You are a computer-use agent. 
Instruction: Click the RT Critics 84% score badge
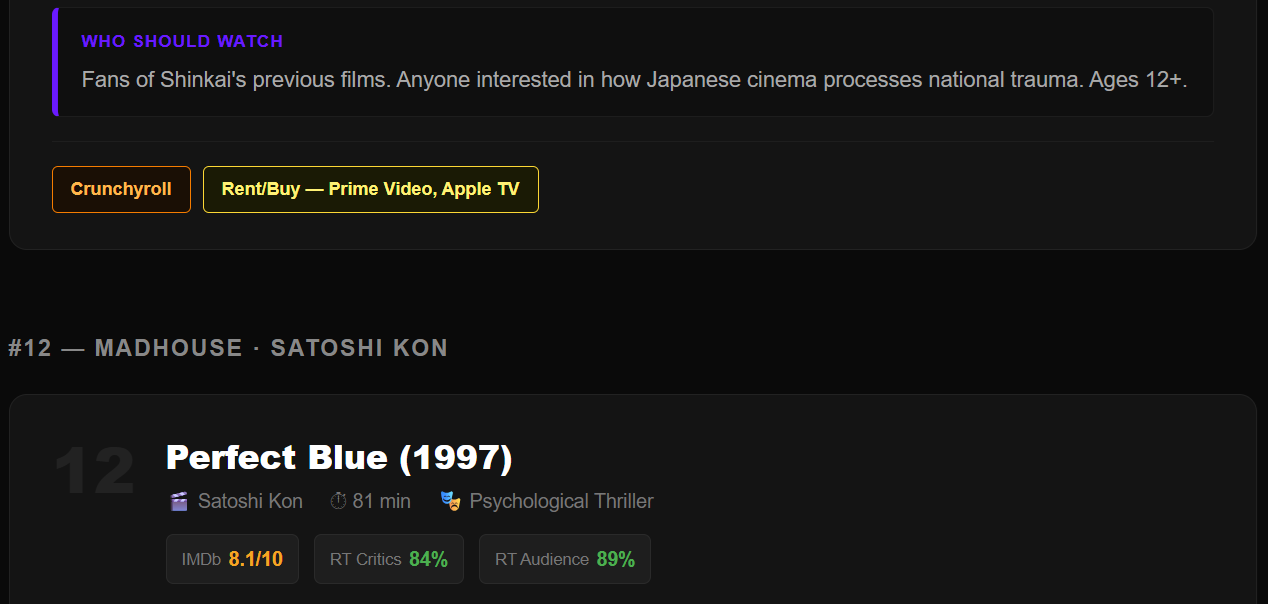coord(388,558)
